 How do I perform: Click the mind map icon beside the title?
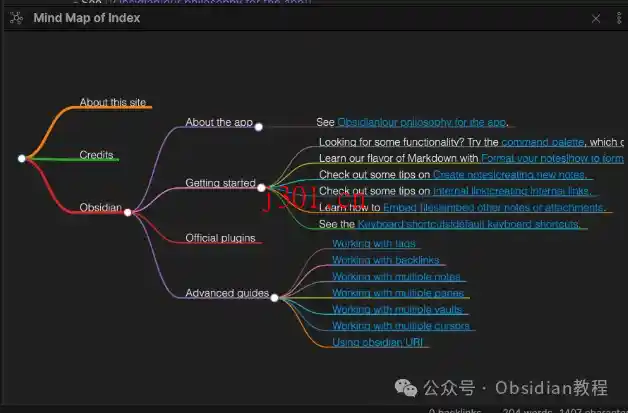[16, 18]
